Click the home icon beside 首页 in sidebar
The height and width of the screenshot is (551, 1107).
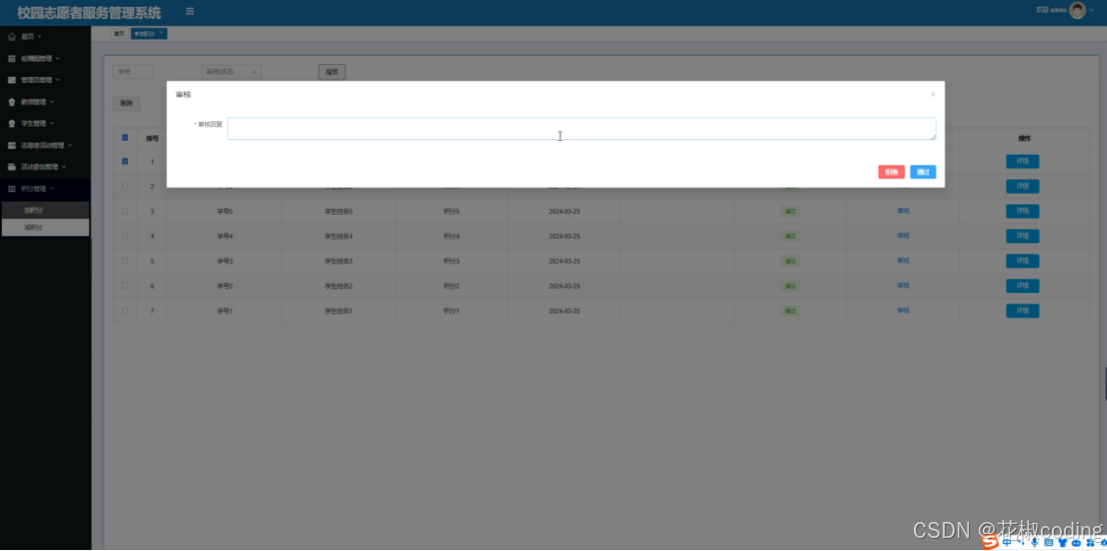click(11, 36)
